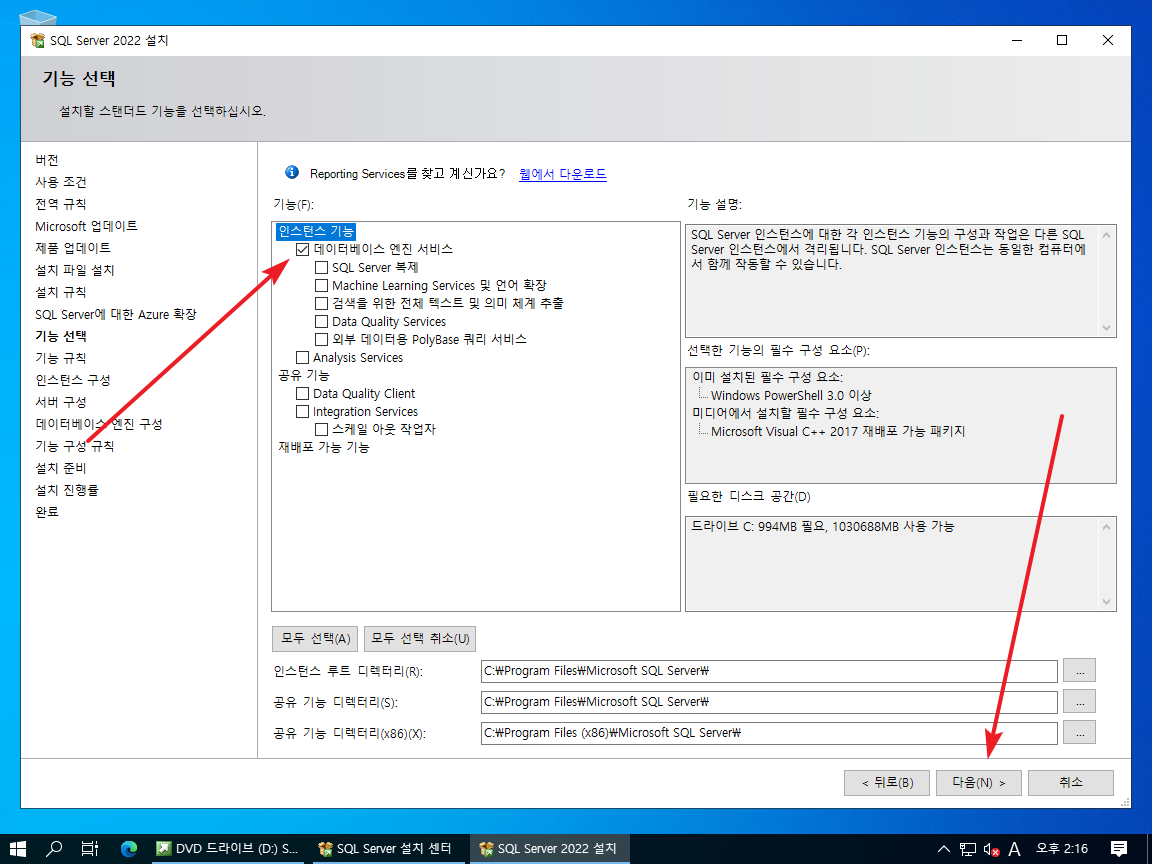The image size is (1152, 864).
Task: Select 전역 규칙 step in sidebar
Action: (x=61, y=204)
